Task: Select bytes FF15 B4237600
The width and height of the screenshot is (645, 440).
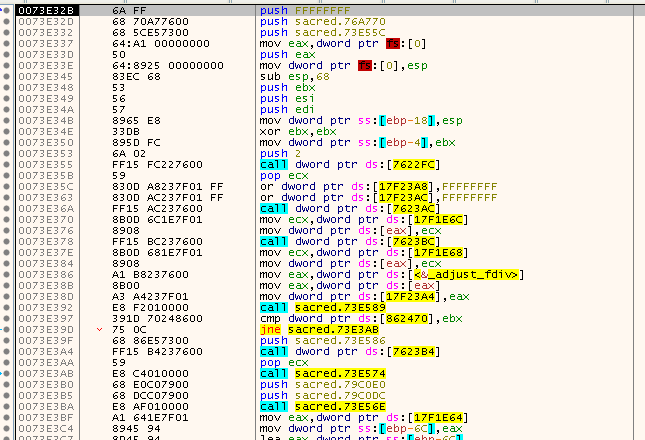Action: (x=157, y=351)
